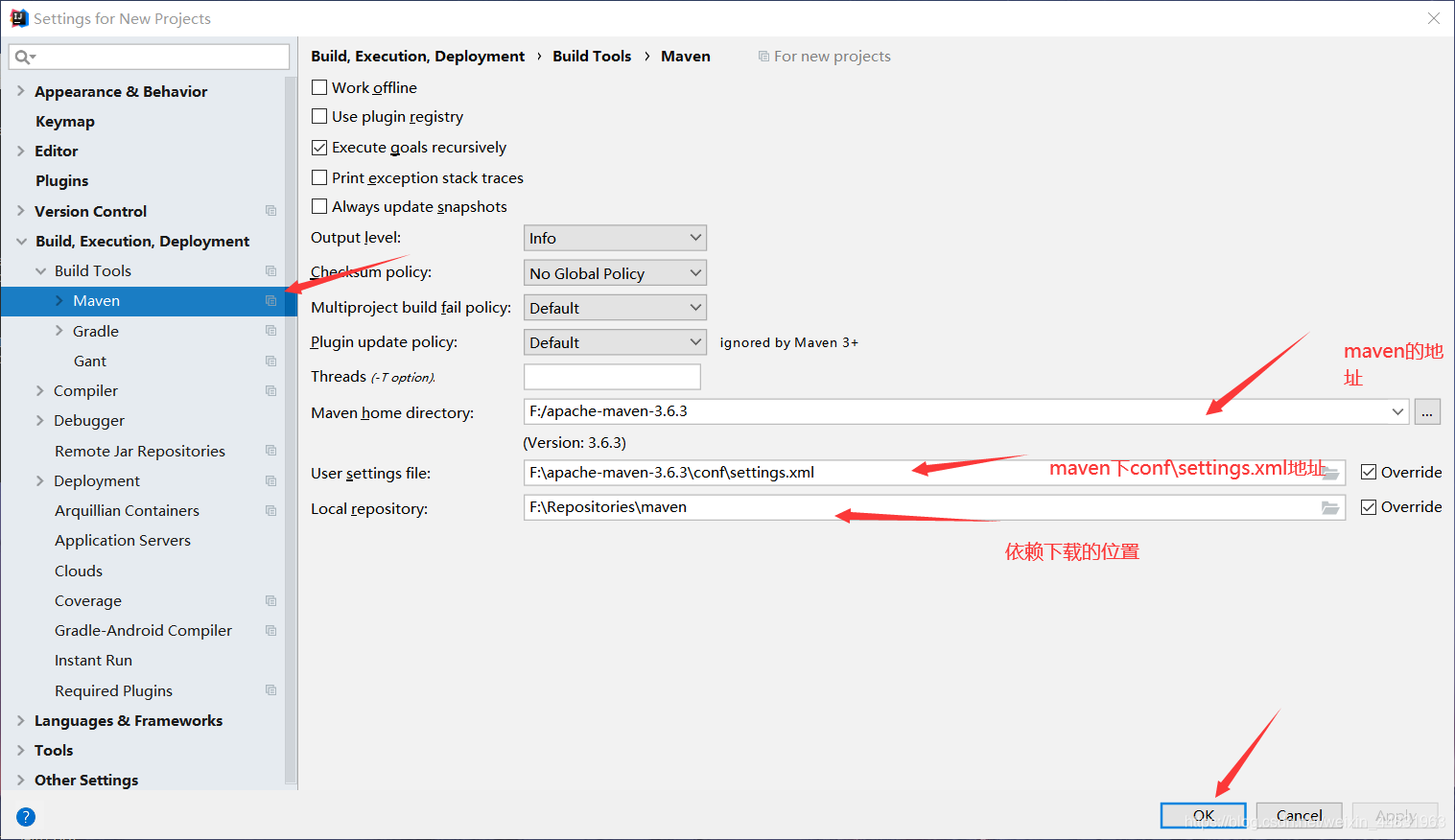Screen dimensions: 1455x840
Task: Click Build Tools in breadcrumb
Action: (592, 56)
